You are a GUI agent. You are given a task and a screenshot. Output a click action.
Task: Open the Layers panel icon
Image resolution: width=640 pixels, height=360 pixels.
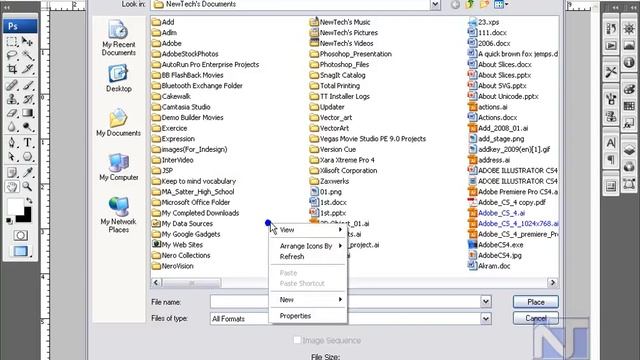(629, 150)
